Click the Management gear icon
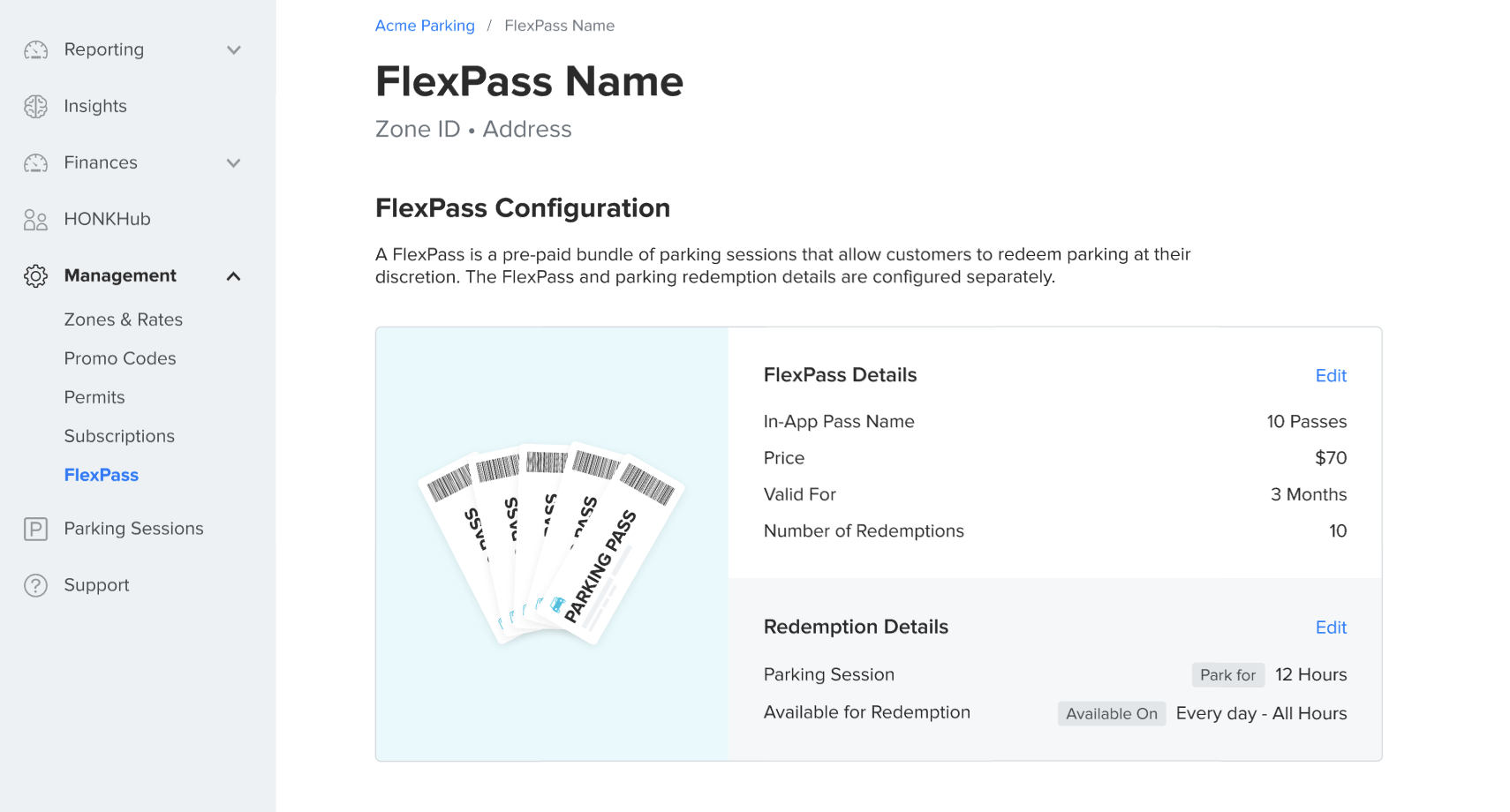1510x812 pixels. click(x=35, y=276)
